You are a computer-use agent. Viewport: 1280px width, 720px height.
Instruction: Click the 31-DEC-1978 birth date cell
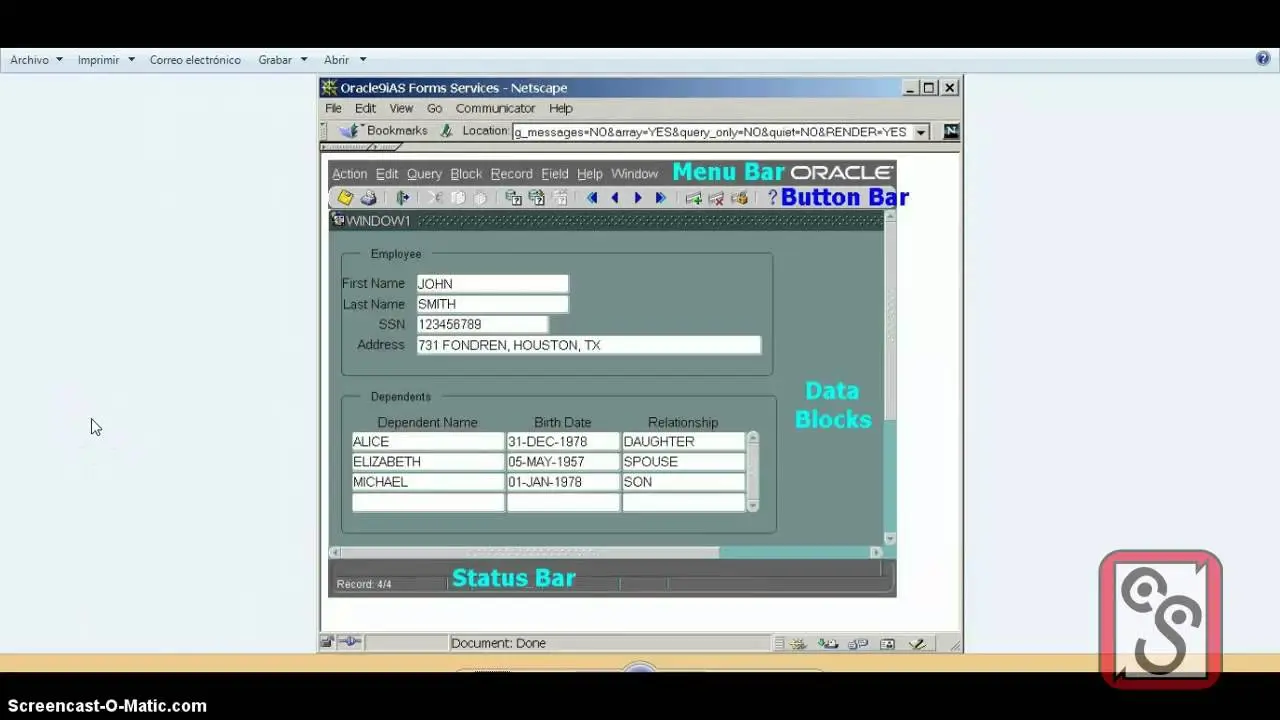[563, 441]
